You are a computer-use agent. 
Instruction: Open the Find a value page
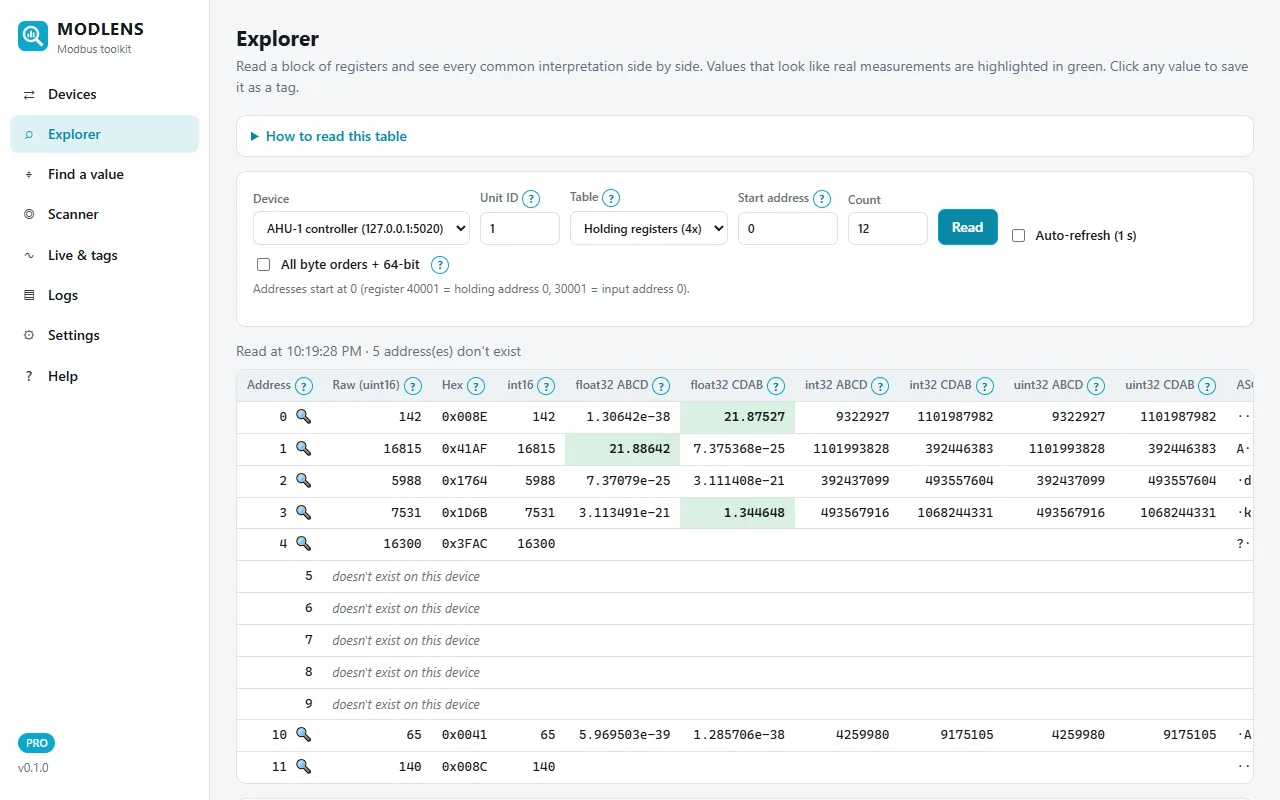click(x=104, y=174)
